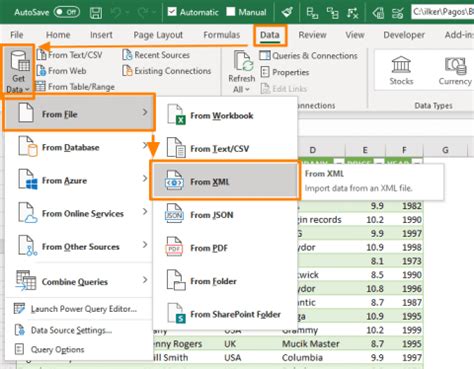
Task: Click the cell showing 8.1
Action: click(x=365, y=261)
